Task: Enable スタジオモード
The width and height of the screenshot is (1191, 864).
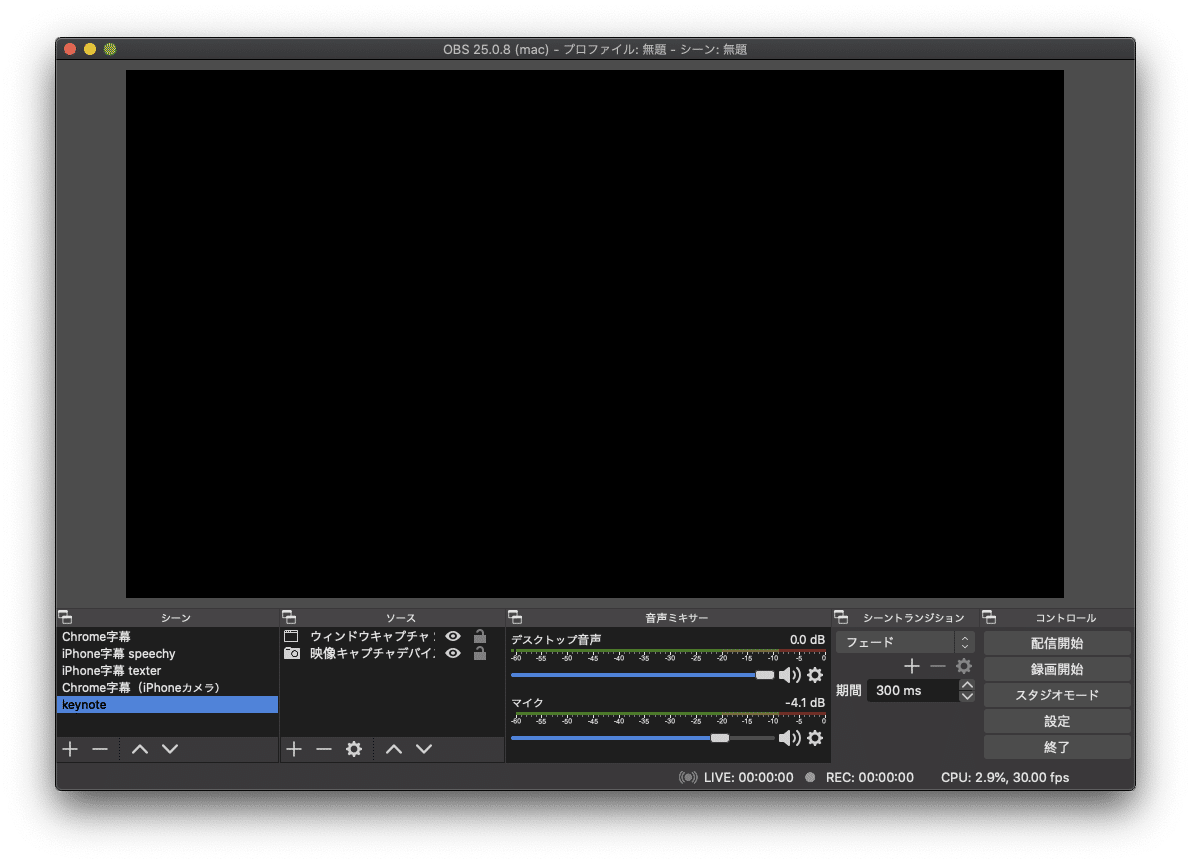Action: pyautogui.click(x=1057, y=695)
